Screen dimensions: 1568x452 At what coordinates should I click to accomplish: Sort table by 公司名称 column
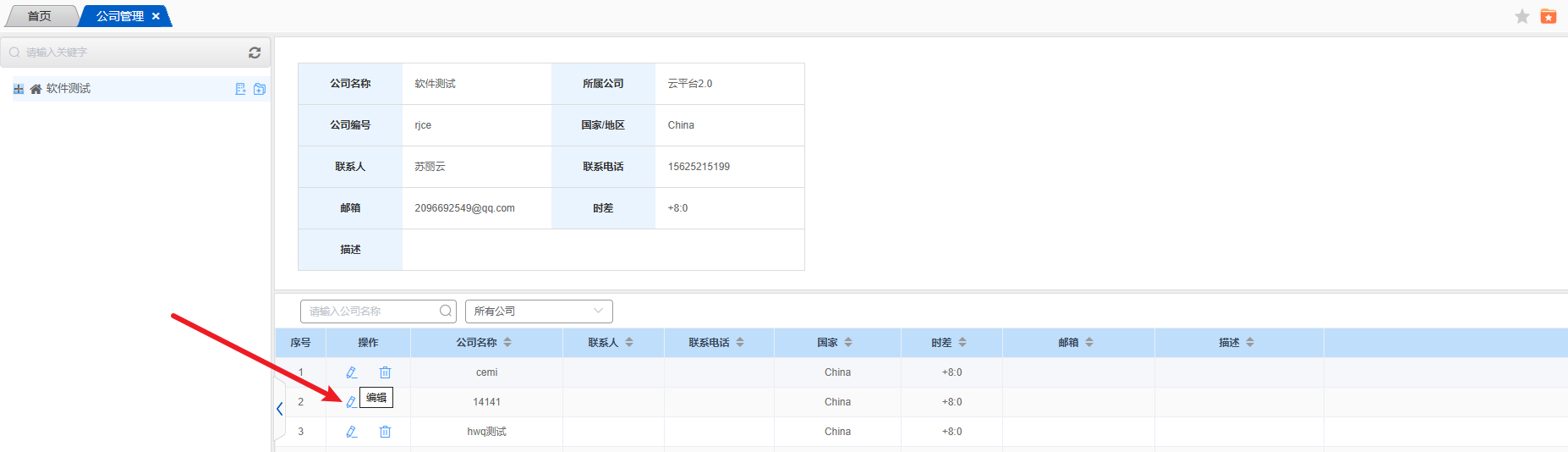point(507,343)
